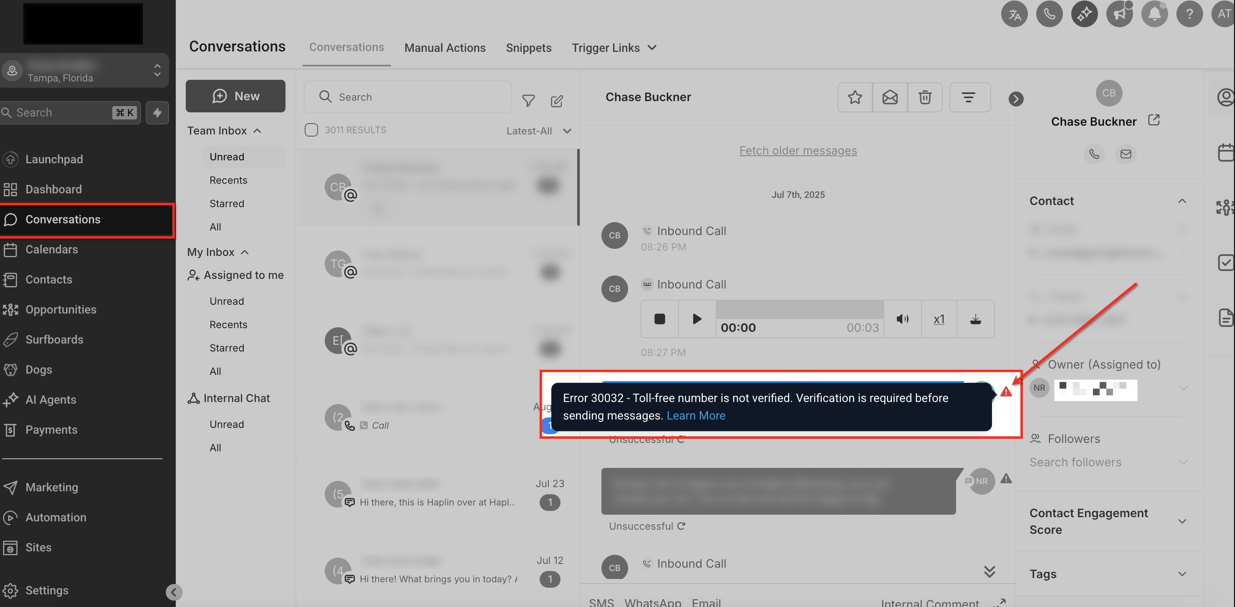Expand Contact Engagement Score section

tap(1182, 521)
